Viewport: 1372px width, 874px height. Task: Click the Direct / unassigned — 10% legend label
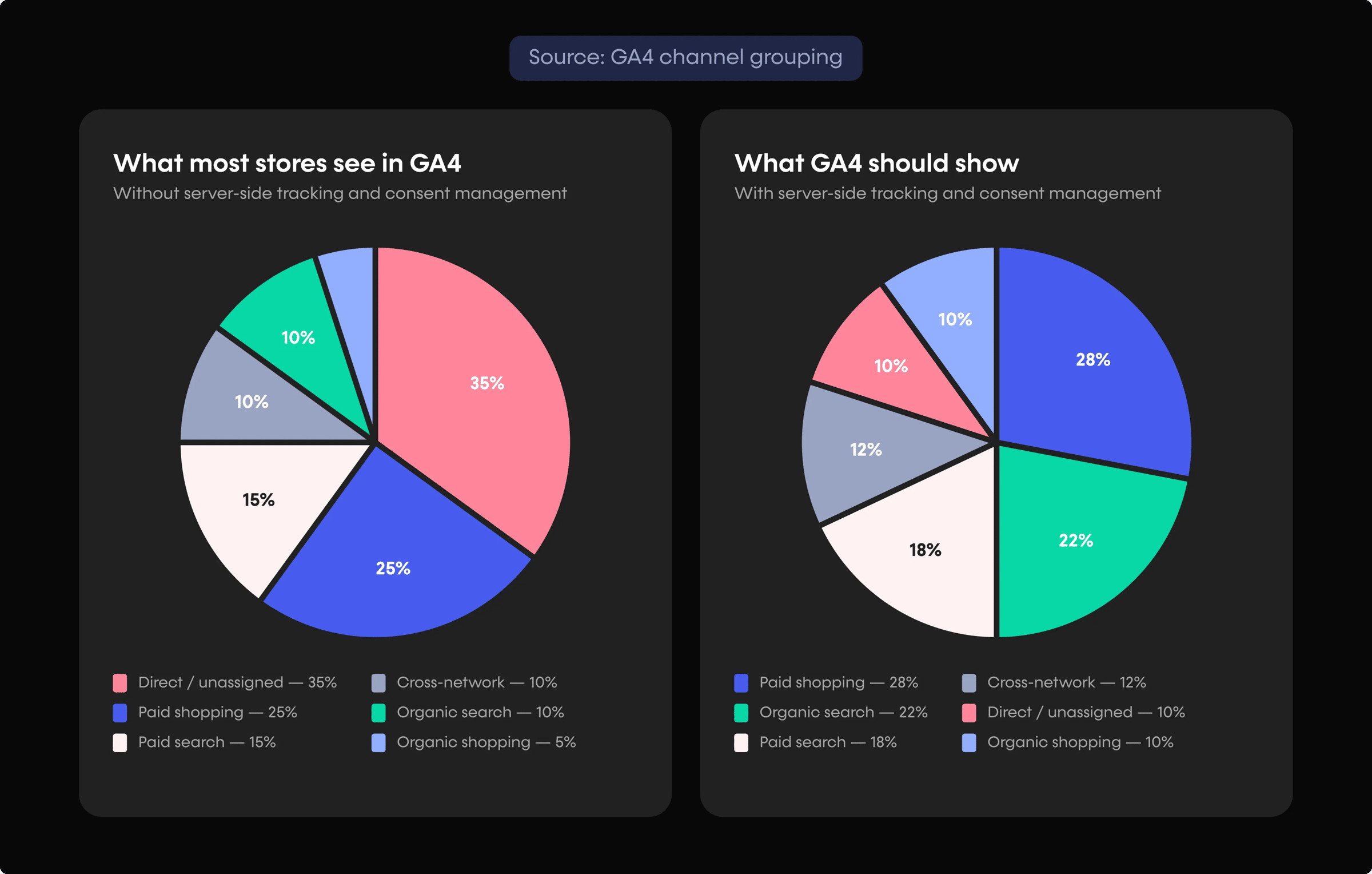click(1086, 713)
